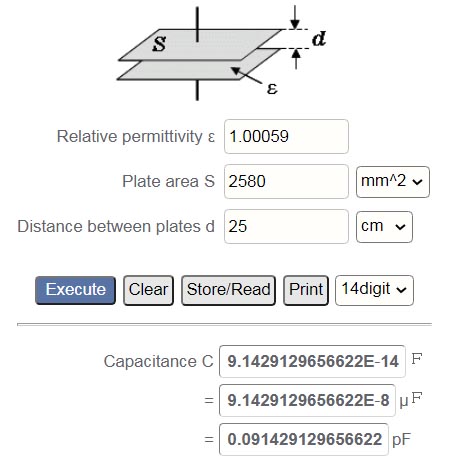Focus the relative permittivity field showing 1.00059
The width and height of the screenshot is (455, 466).
coord(286,136)
